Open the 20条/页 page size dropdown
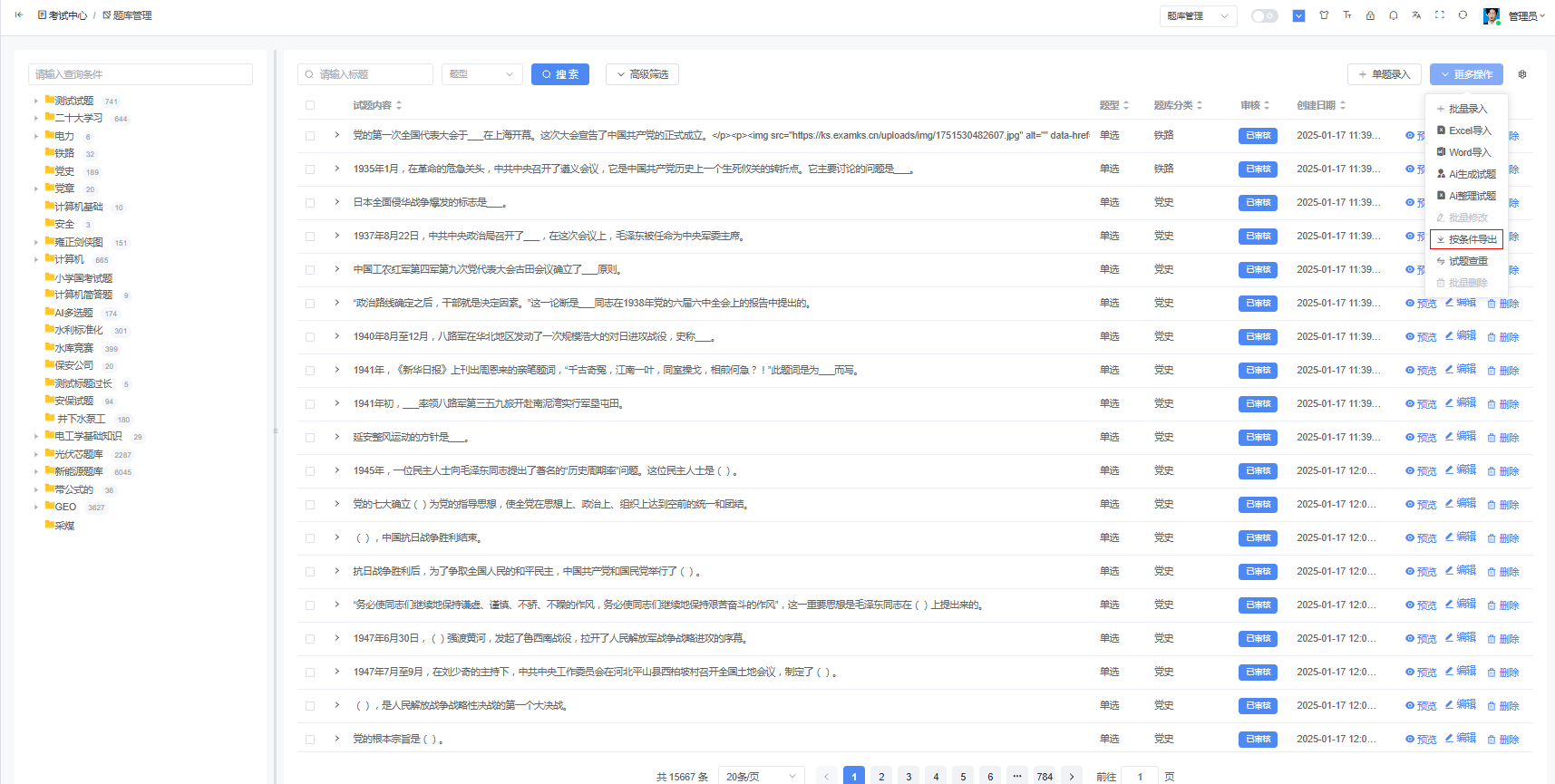This screenshot has width=1555, height=784. (x=761, y=777)
